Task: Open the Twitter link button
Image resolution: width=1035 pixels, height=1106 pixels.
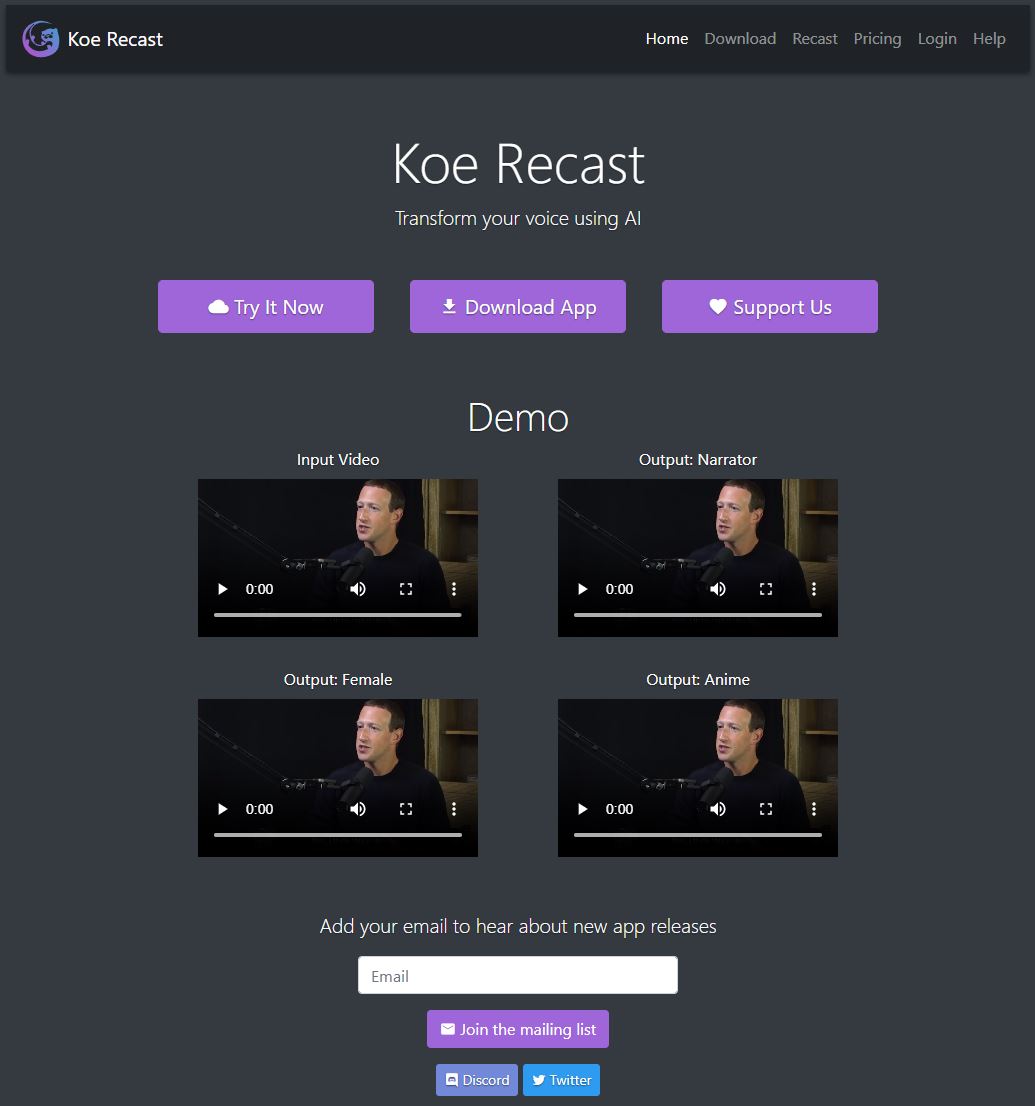Action: [562, 1080]
